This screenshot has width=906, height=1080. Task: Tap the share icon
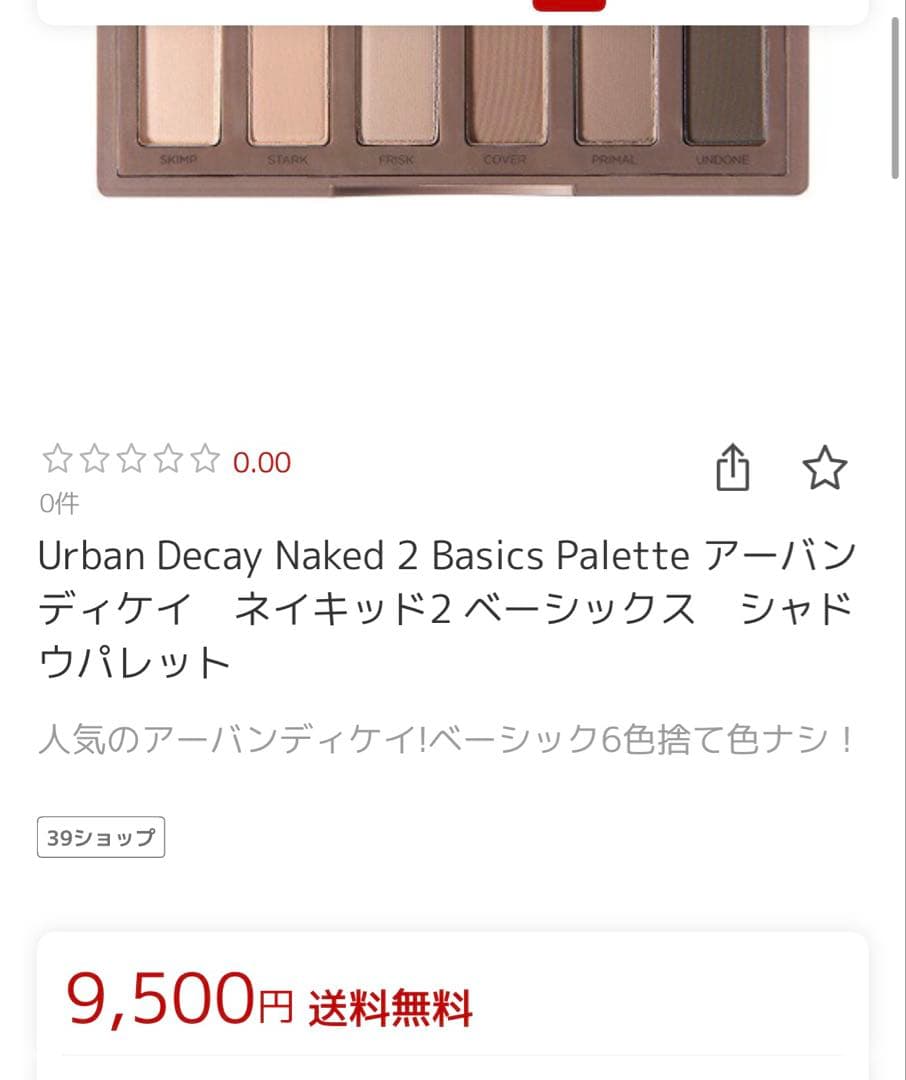pos(733,468)
